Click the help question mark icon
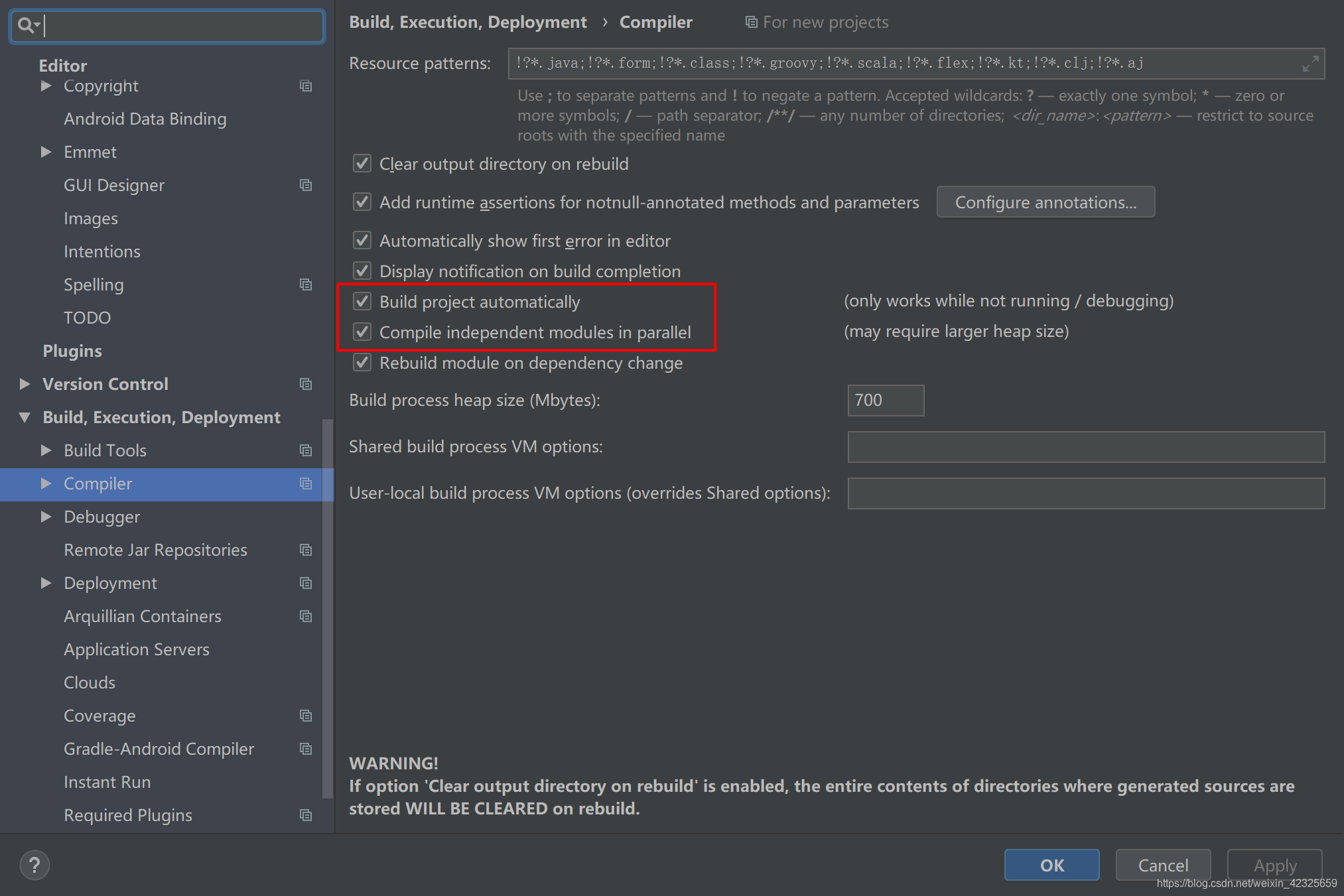Screen dimensions: 1344x896 [34, 865]
